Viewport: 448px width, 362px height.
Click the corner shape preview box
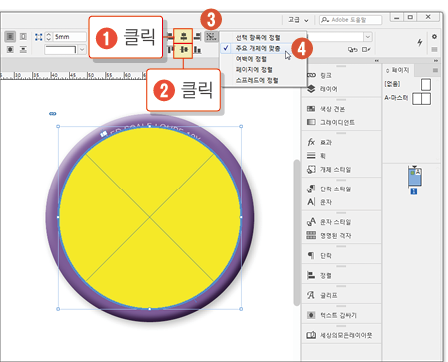[x=61, y=50]
